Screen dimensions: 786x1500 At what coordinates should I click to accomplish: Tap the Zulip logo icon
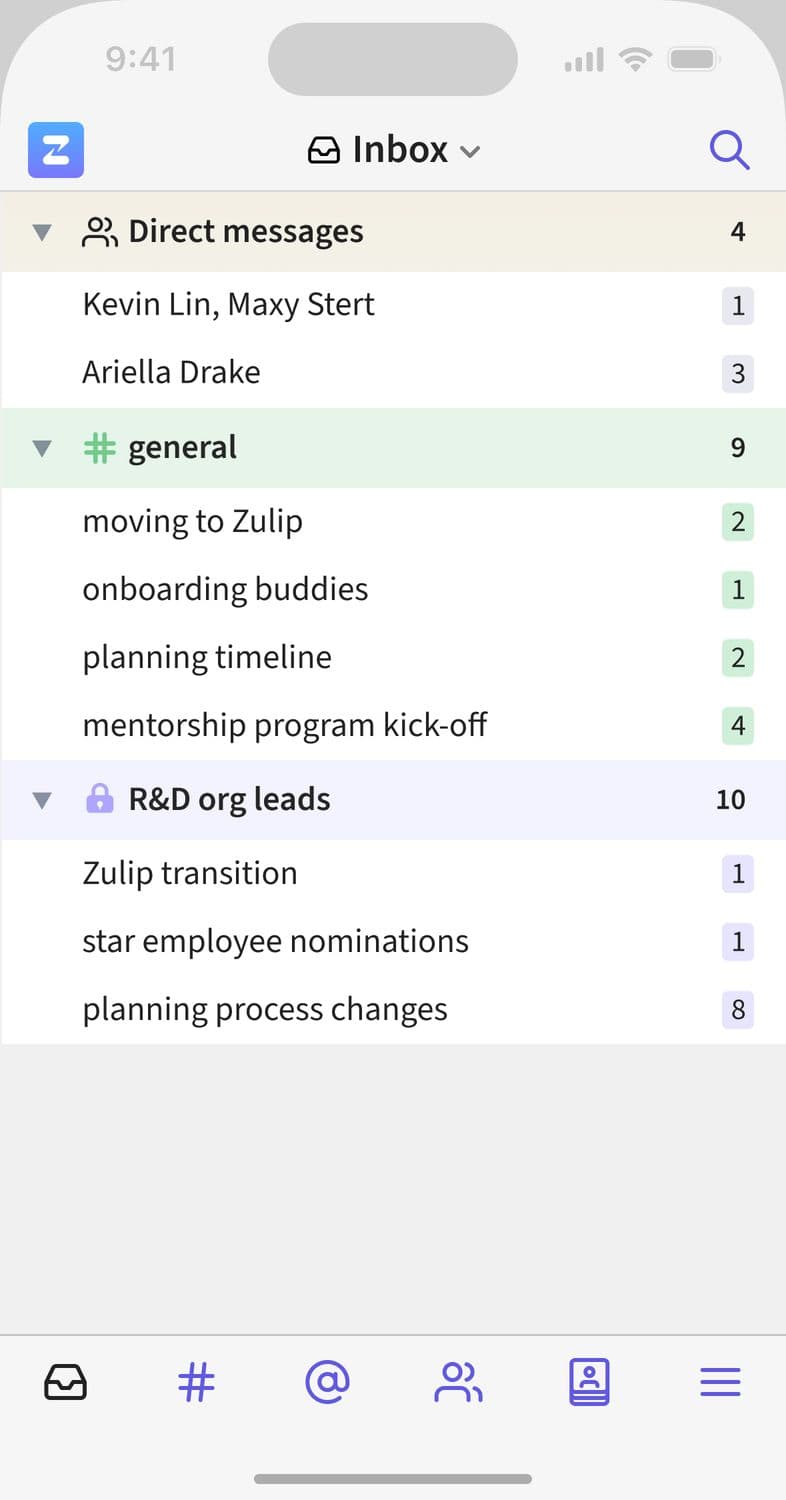click(x=56, y=150)
